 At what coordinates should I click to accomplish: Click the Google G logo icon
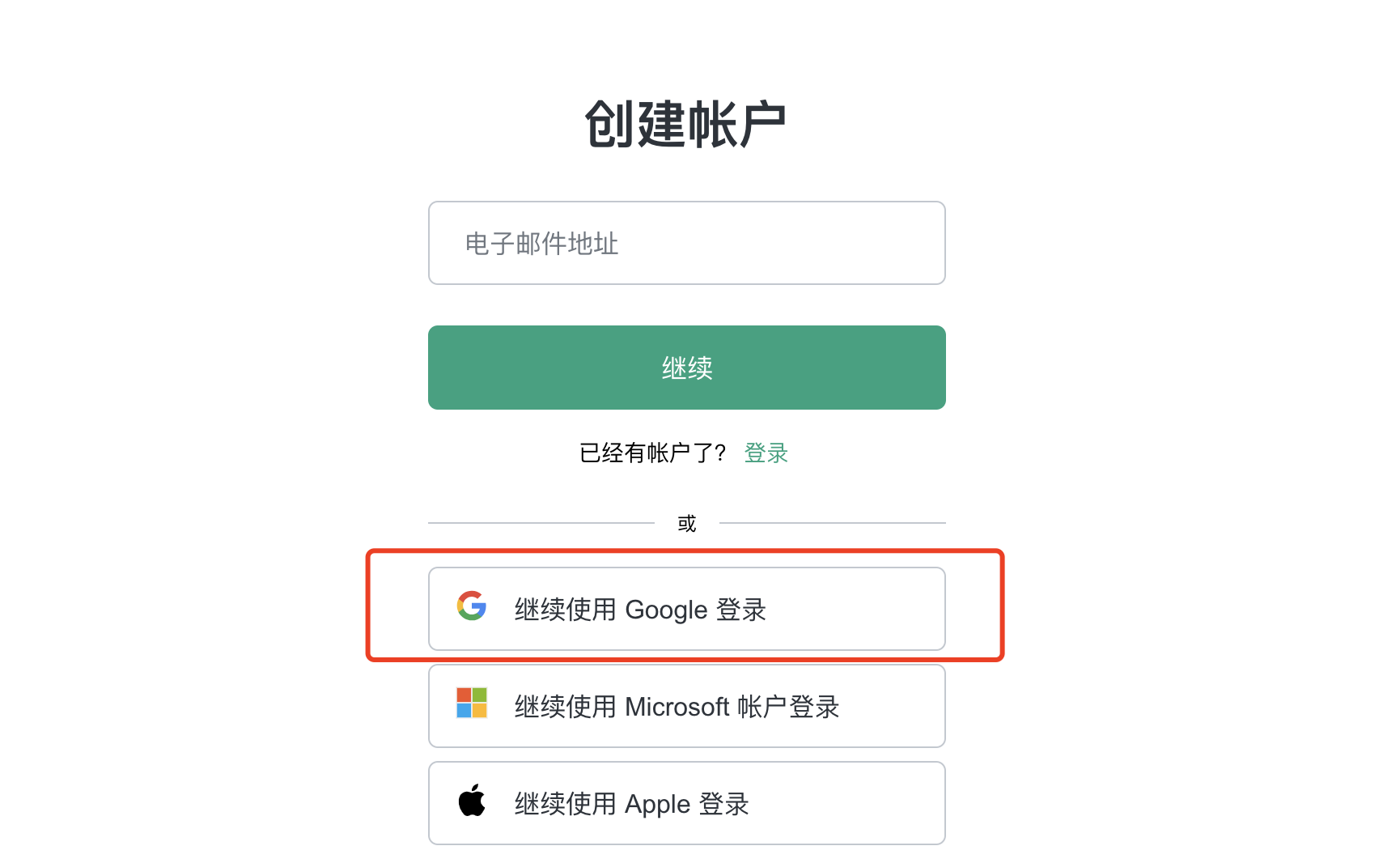[x=472, y=606]
